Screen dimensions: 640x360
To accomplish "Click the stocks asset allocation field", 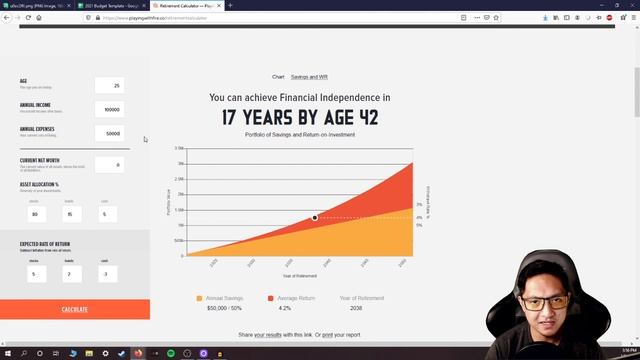I will coord(37,214).
